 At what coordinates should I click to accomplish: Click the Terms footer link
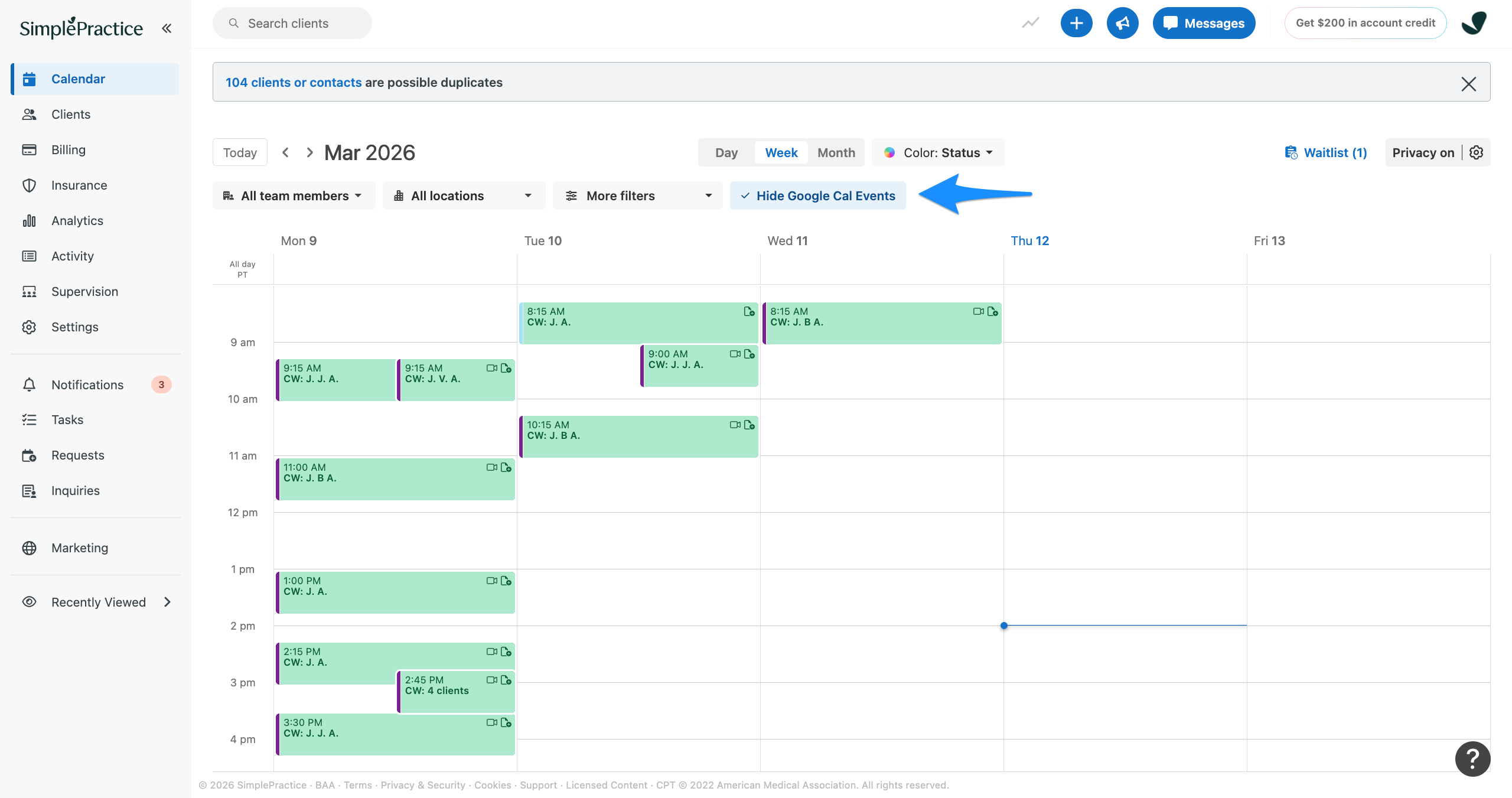(358, 785)
